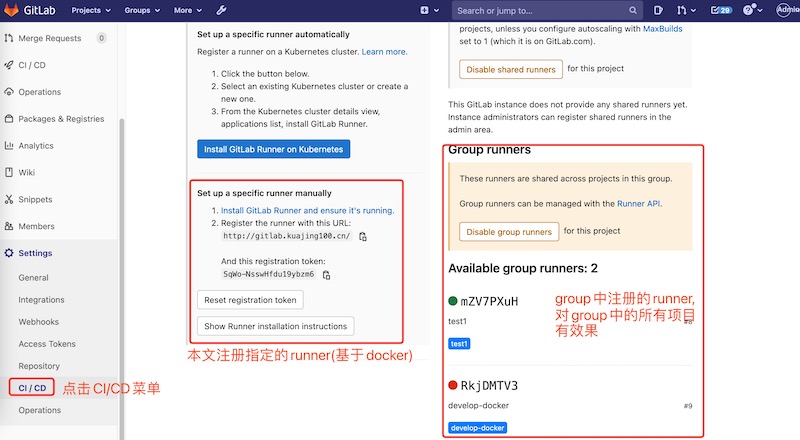Open the merge requests icon in top bar

(x=681, y=10)
